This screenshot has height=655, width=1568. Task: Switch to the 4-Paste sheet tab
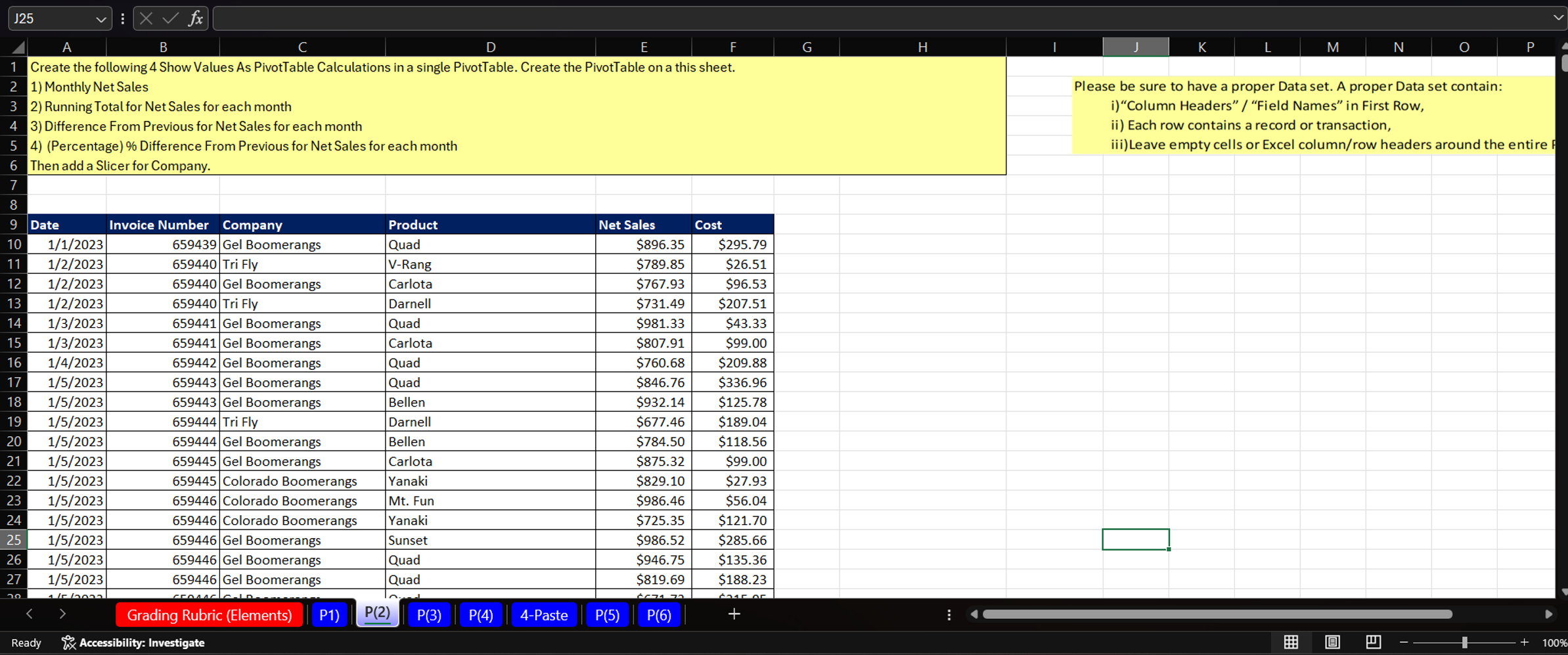pyautogui.click(x=544, y=614)
